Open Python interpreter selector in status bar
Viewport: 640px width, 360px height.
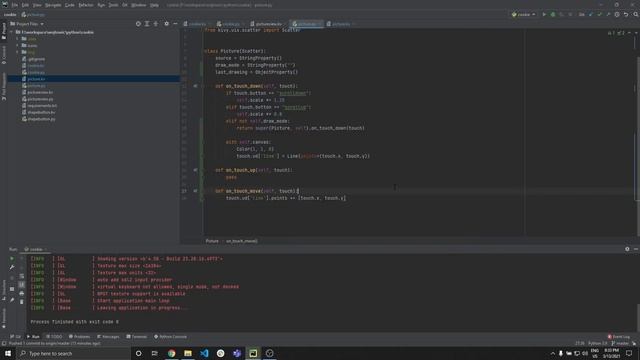click(598, 343)
